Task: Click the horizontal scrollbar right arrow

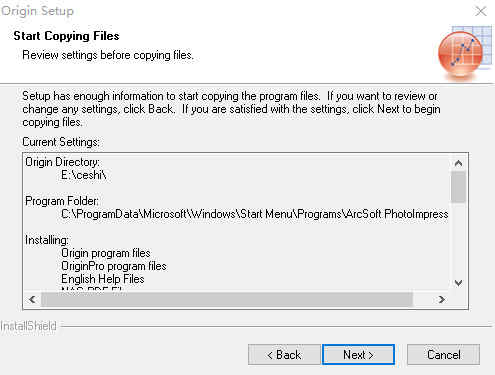Action: pos(442,299)
